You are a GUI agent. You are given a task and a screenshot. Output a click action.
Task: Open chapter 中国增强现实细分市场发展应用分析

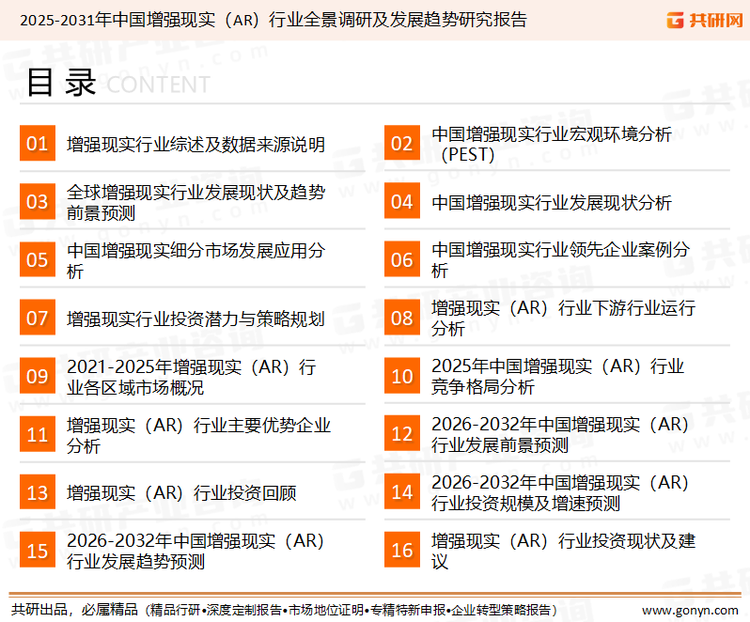196,261
